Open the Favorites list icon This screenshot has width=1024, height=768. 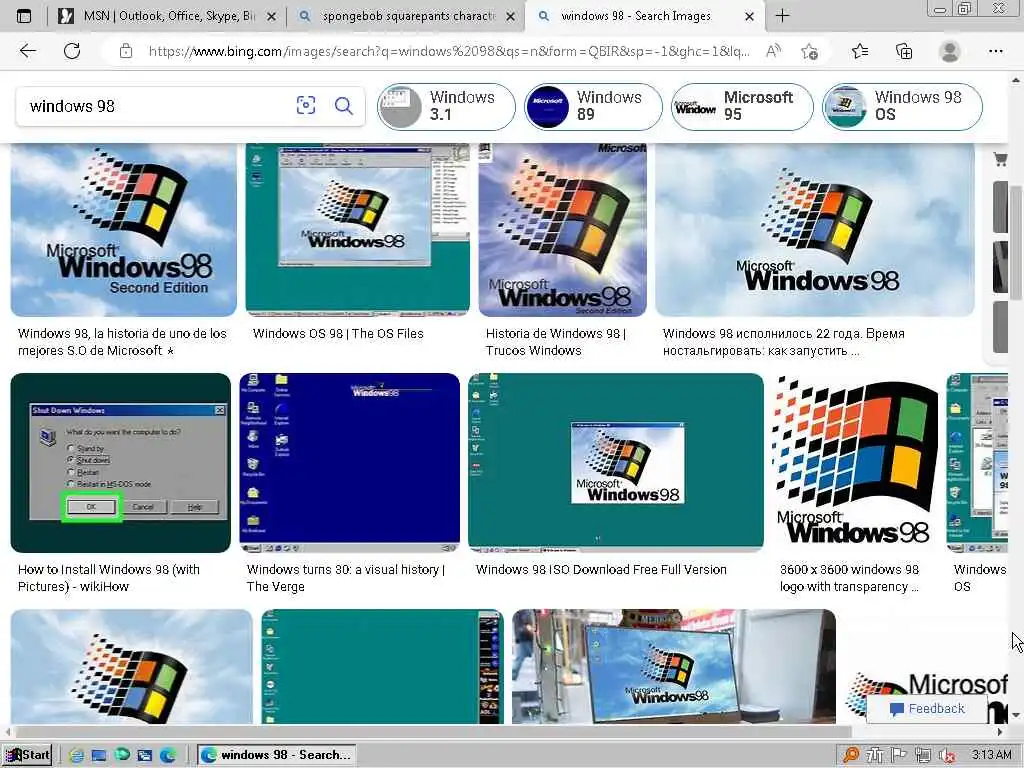860,51
